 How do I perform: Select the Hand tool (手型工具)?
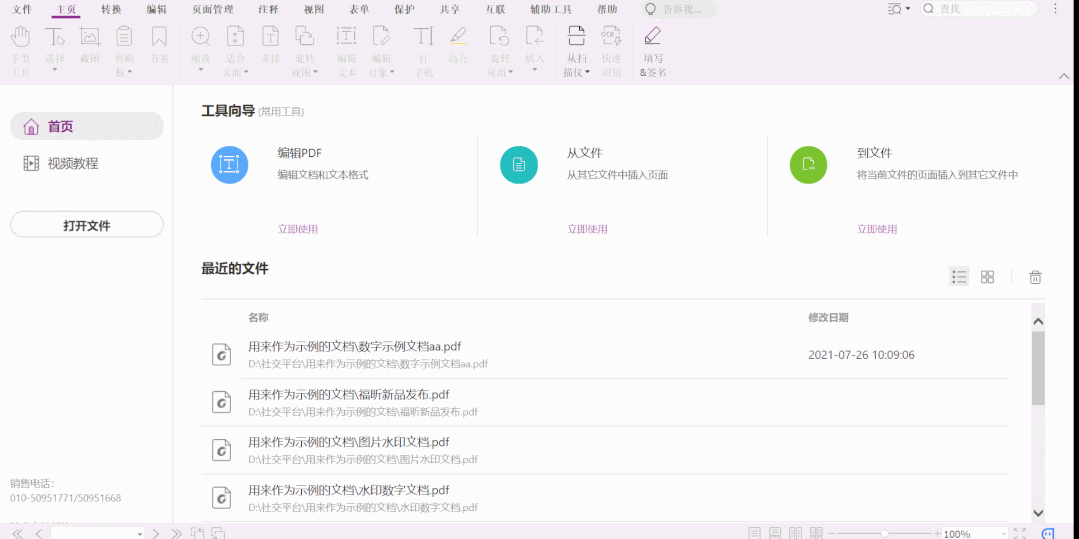[21, 51]
